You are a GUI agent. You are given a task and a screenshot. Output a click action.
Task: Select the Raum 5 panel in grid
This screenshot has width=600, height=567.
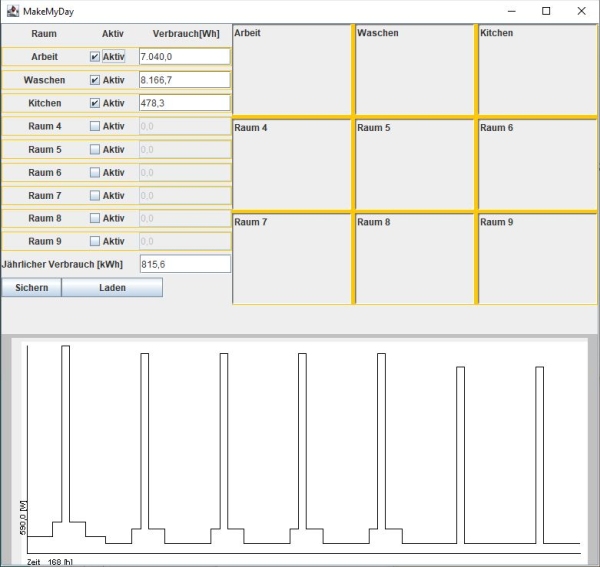pyautogui.click(x=415, y=164)
